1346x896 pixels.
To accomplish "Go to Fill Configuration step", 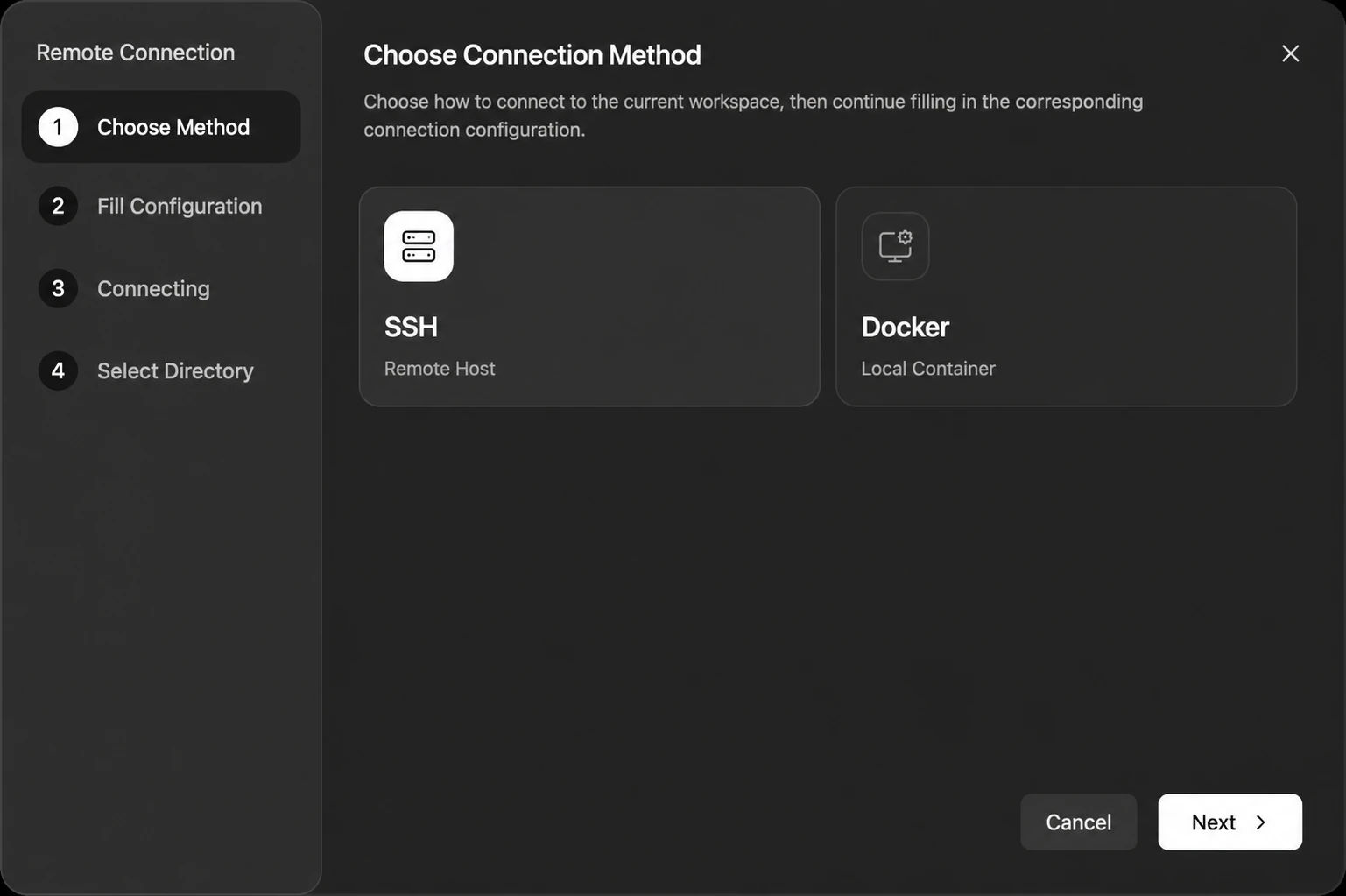I will [x=161, y=206].
